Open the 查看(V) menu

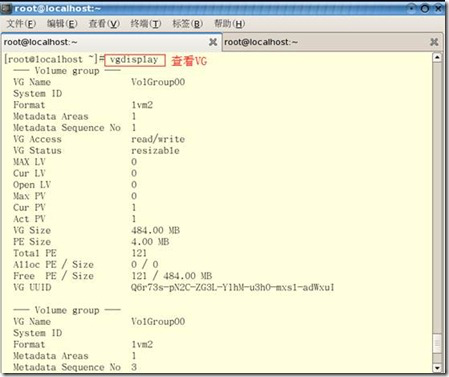104,24
